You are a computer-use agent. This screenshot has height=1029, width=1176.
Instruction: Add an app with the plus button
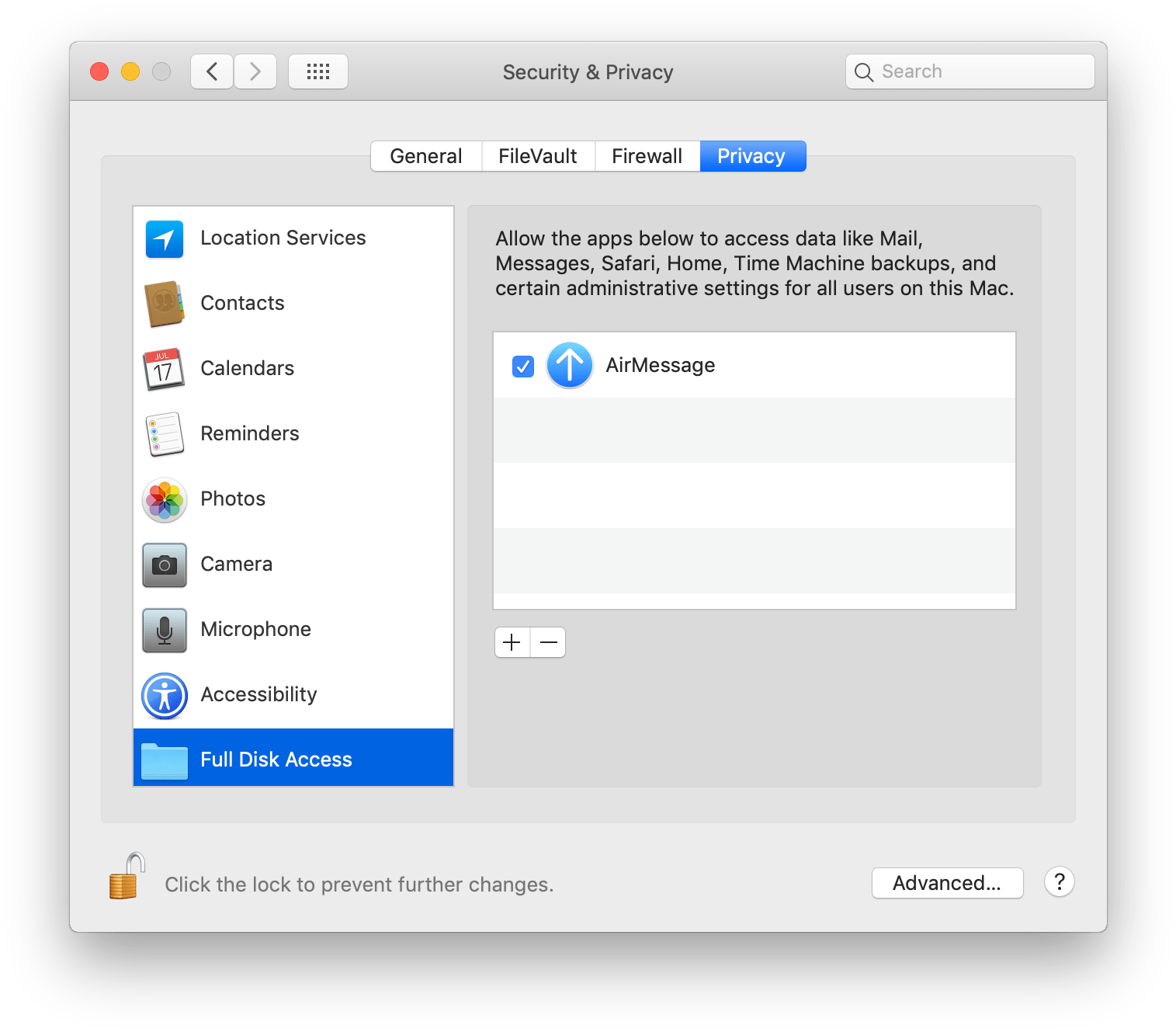[x=512, y=642]
